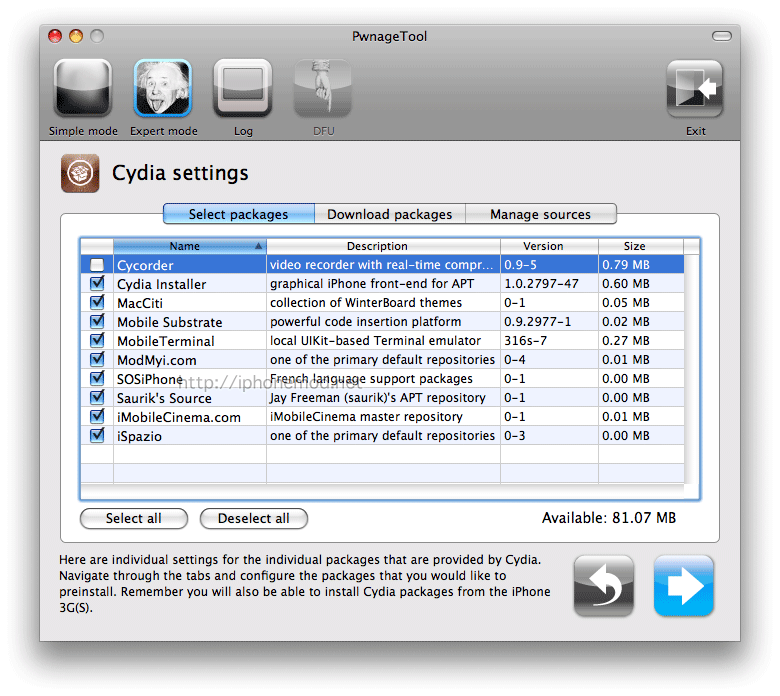Click 'French language support packages' description
Screen dimensions: 780x696
click(371, 379)
